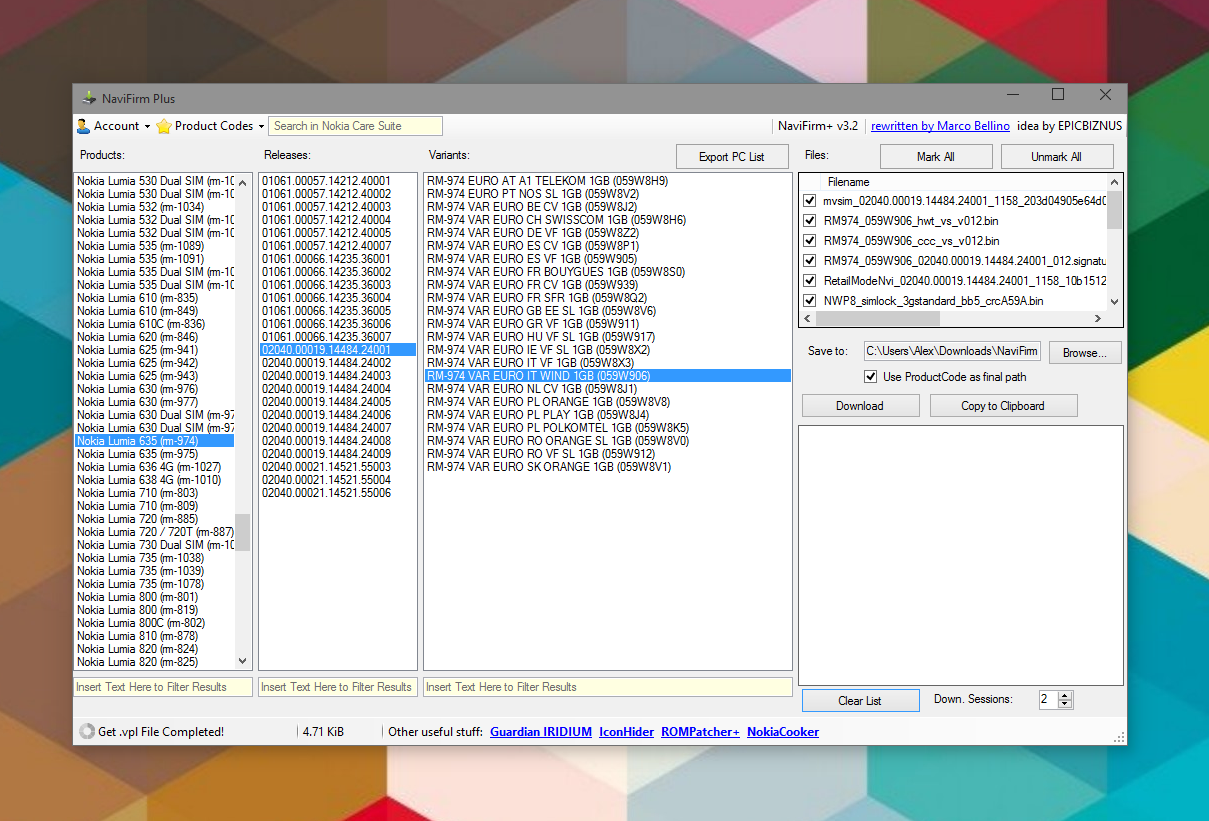Uncheck the NWP8_simlock_3gstandard file checkbox
Viewport: 1209px width, 821px height.
[x=810, y=300]
